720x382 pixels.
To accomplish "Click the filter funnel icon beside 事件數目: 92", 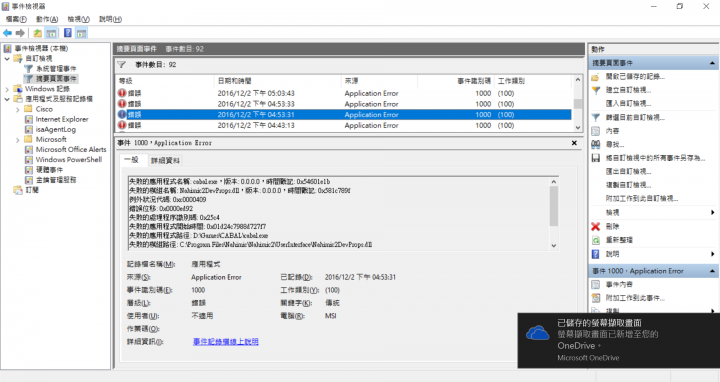I will point(121,64).
